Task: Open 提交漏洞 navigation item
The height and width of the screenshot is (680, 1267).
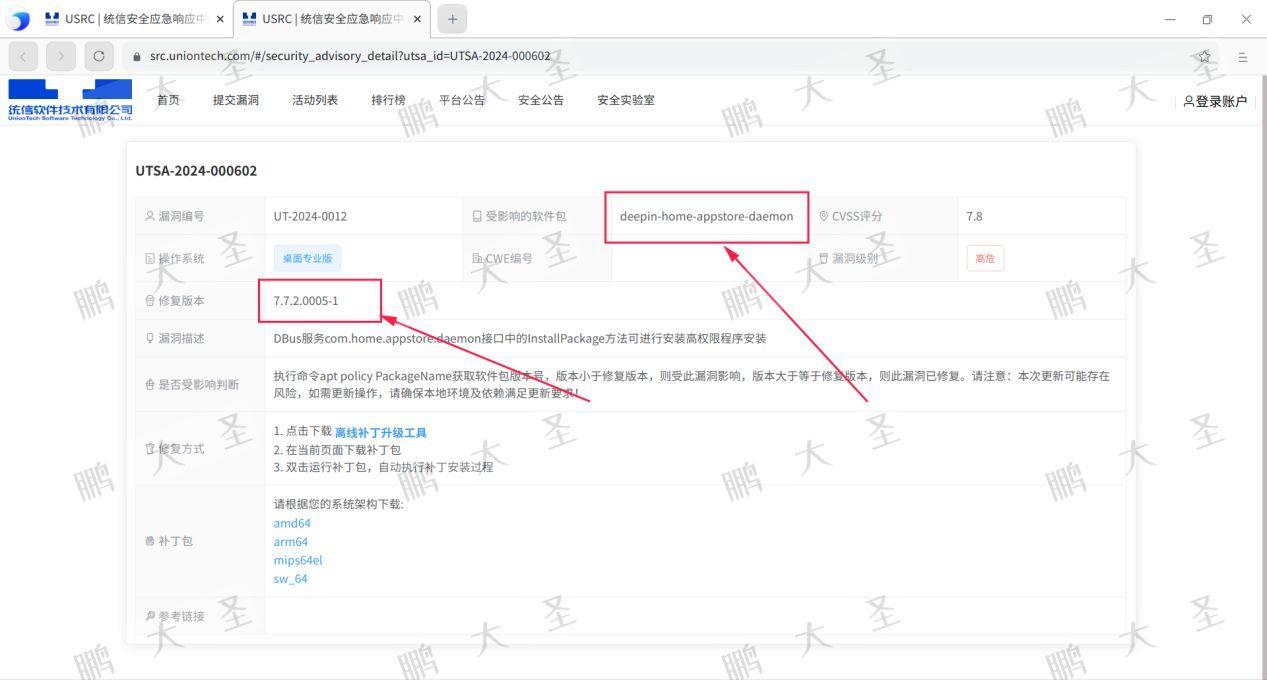Action: 236,100
